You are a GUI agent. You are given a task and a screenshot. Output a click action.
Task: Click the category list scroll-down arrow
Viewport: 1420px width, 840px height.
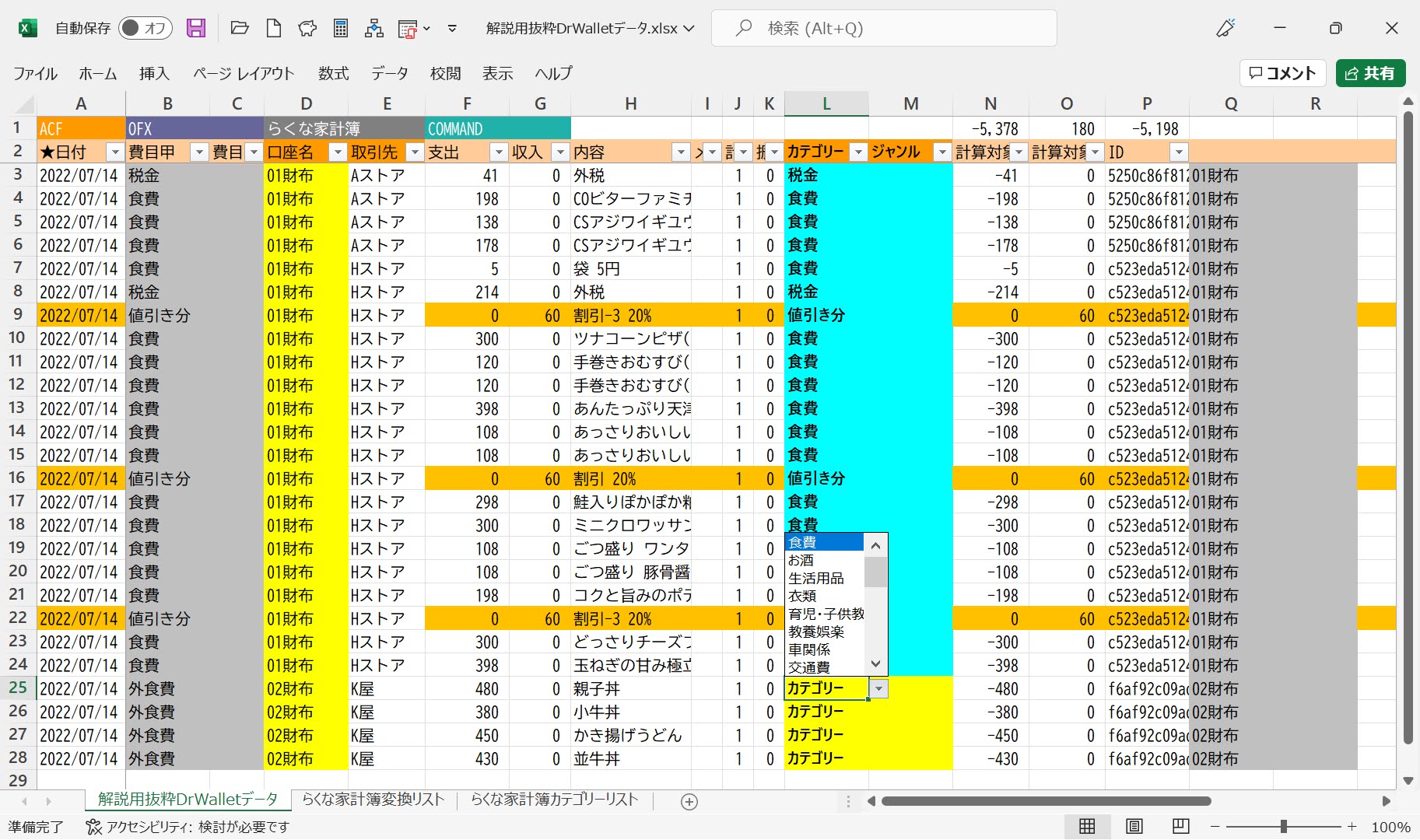(x=876, y=664)
